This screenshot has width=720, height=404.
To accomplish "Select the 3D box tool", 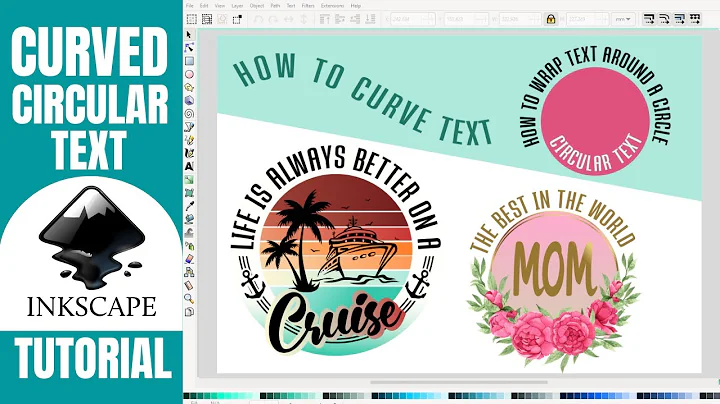I will pos(189,100).
